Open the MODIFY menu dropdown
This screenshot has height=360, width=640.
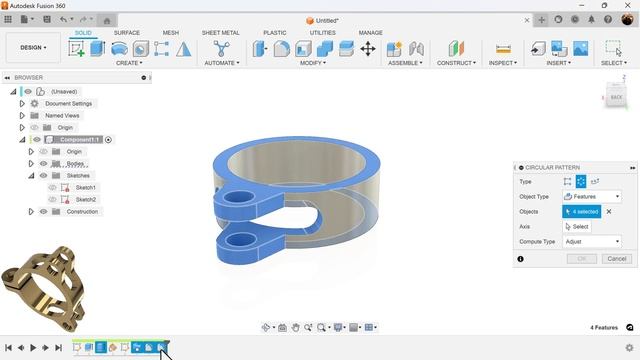click(313, 63)
